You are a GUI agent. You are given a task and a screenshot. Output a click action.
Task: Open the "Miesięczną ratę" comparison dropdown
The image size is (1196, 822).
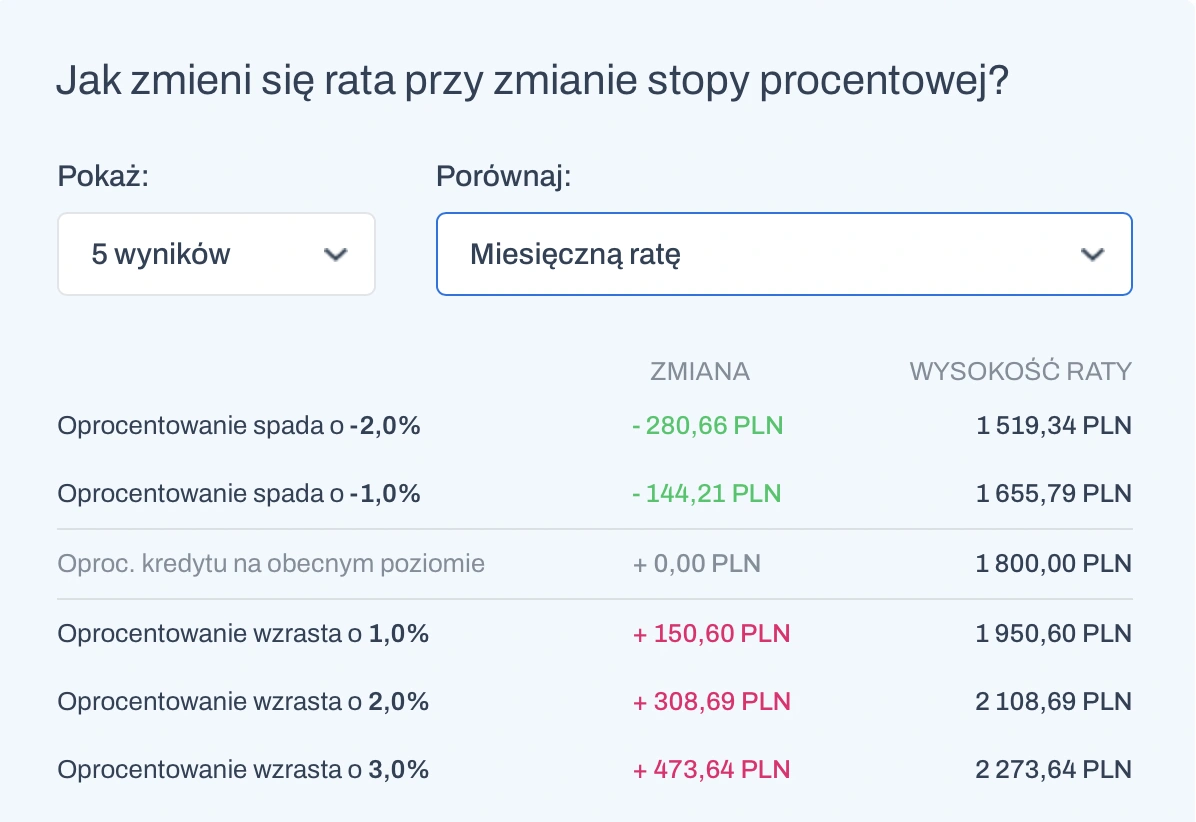[784, 254]
